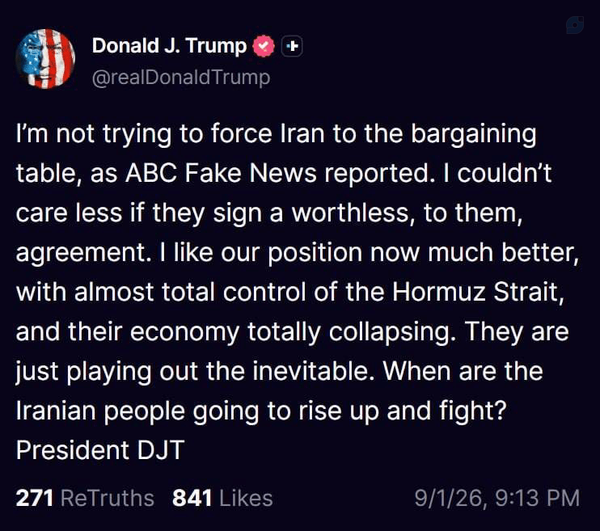Click the "Hormuz Strait" text
600x531 pixels.
[x=478, y=292]
